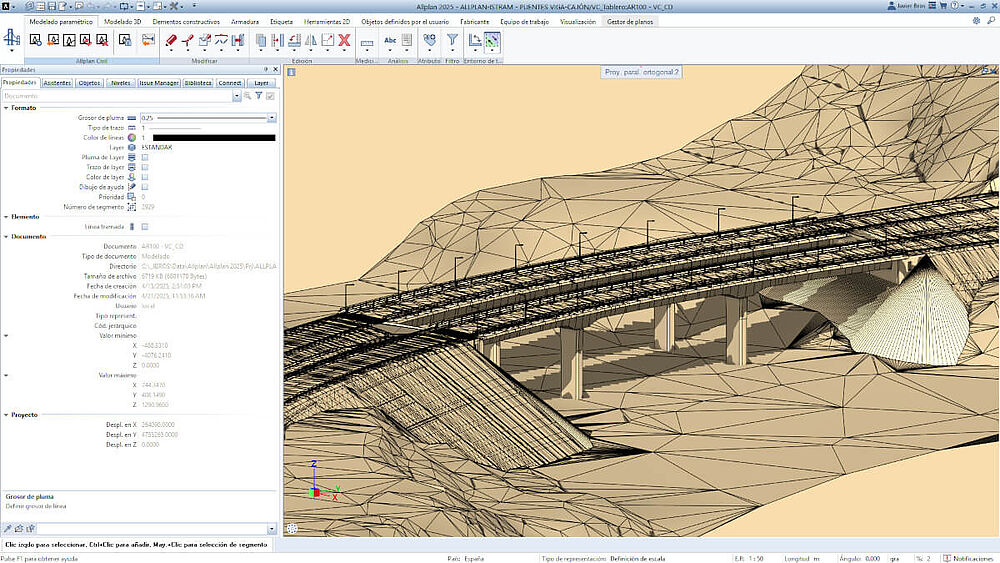The width and height of the screenshot is (1000, 563).
Task: Toggle the Pluma de Layer checkbox
Action: coord(145,157)
